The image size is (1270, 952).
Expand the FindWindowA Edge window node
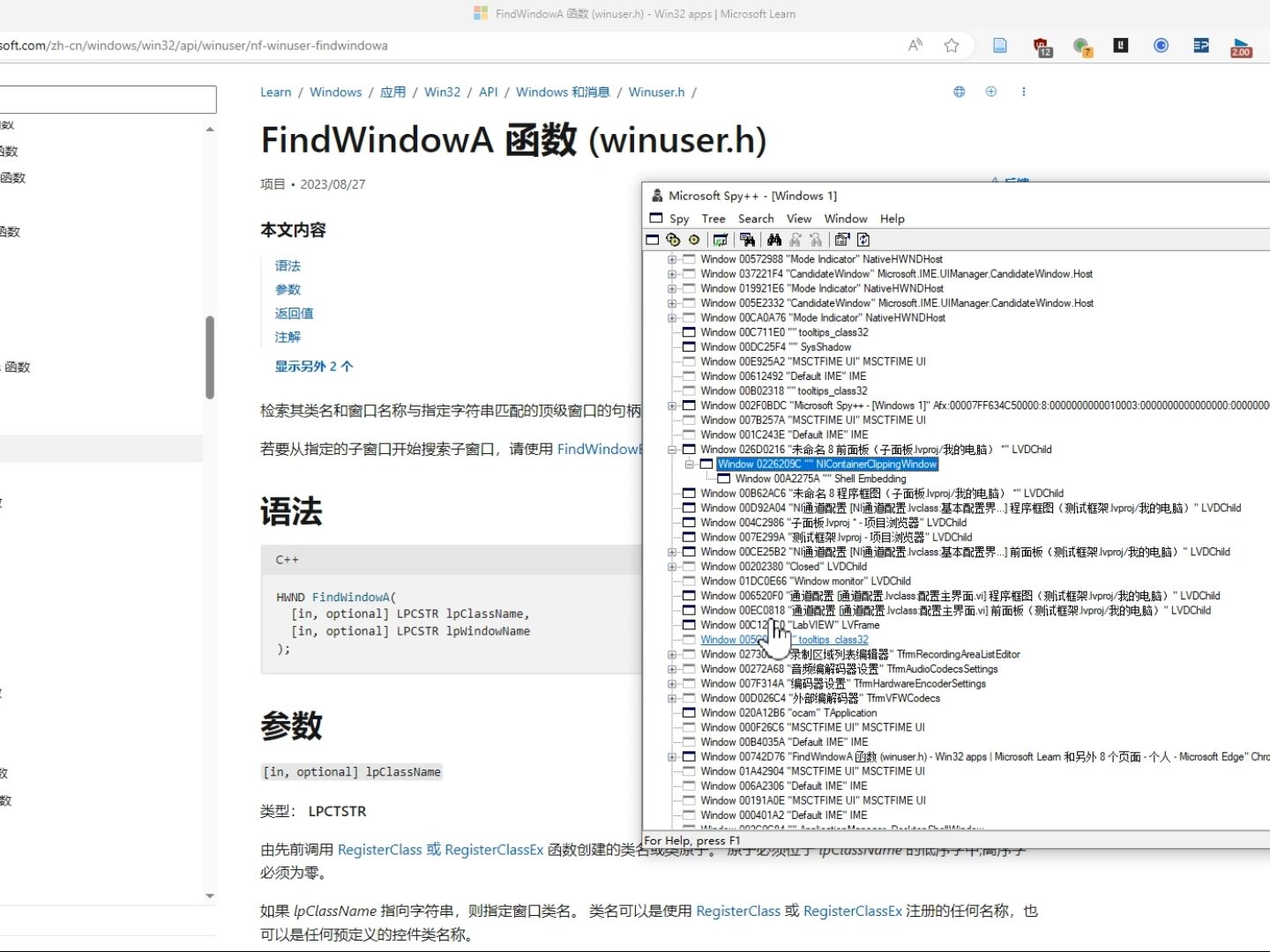point(672,756)
